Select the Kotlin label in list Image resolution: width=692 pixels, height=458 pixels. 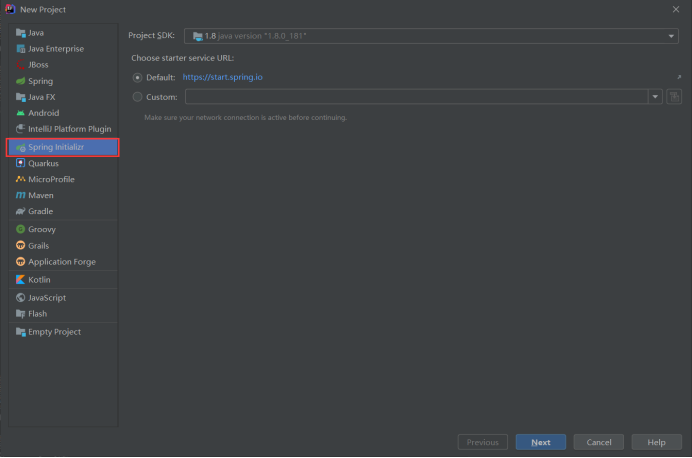39,280
